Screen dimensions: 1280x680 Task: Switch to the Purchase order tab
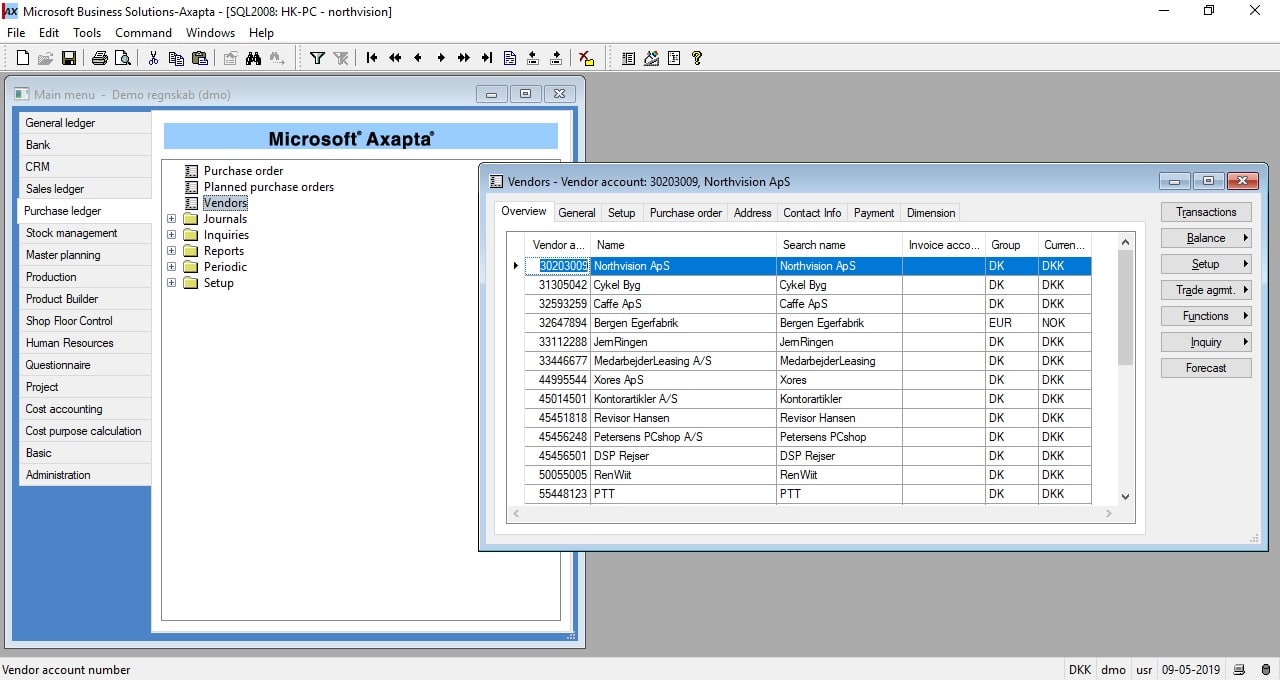pyautogui.click(x=686, y=213)
